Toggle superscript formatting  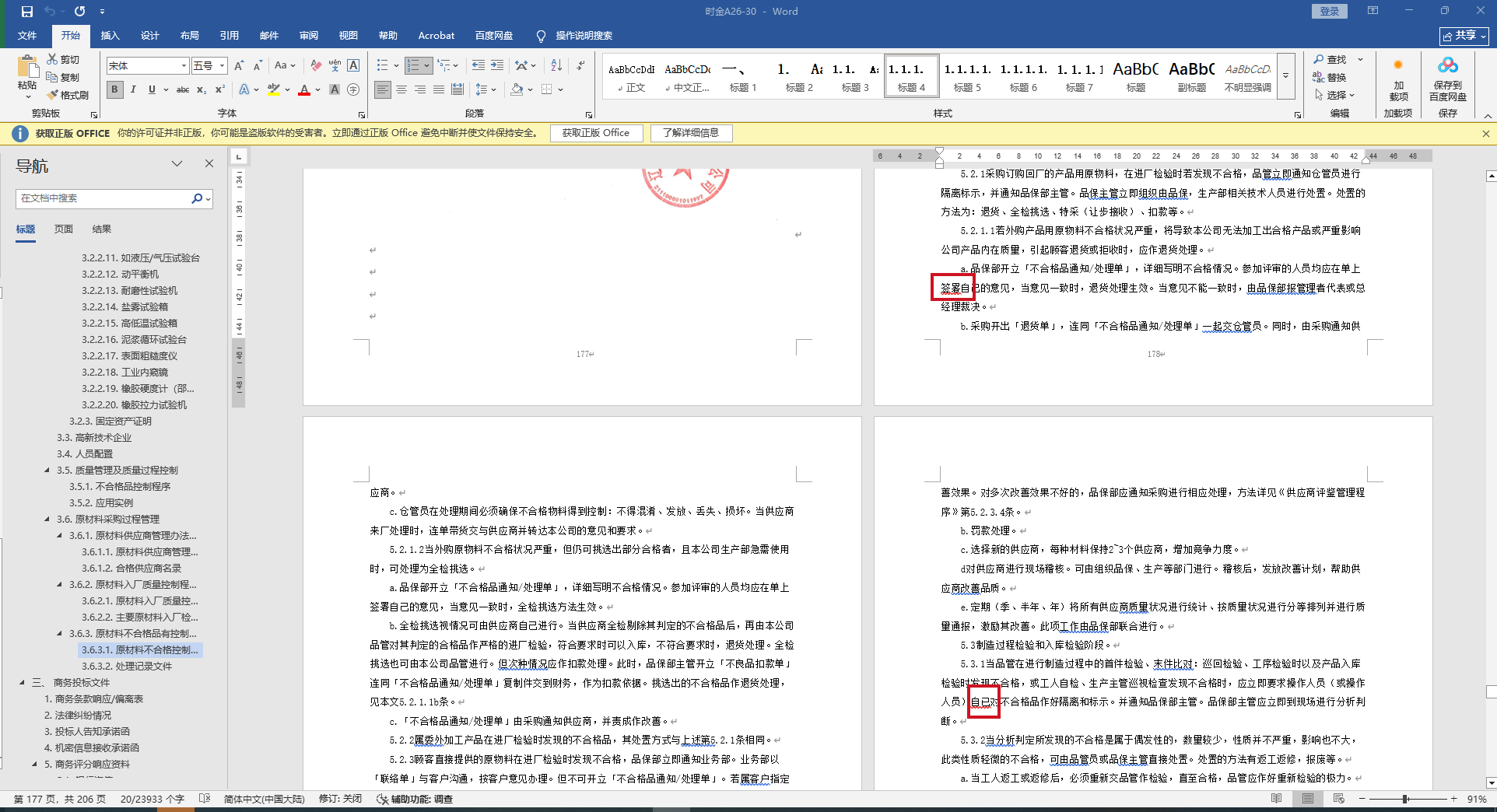220,89
